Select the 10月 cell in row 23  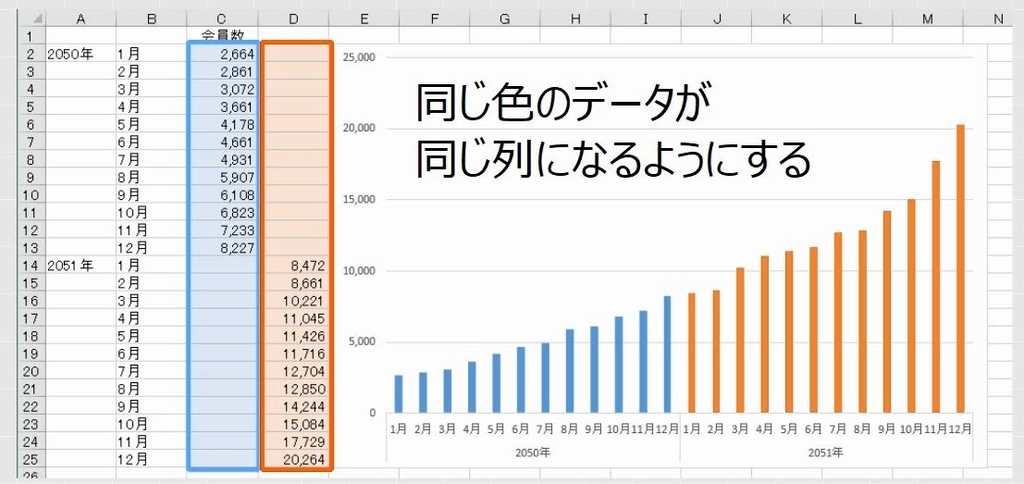point(152,424)
